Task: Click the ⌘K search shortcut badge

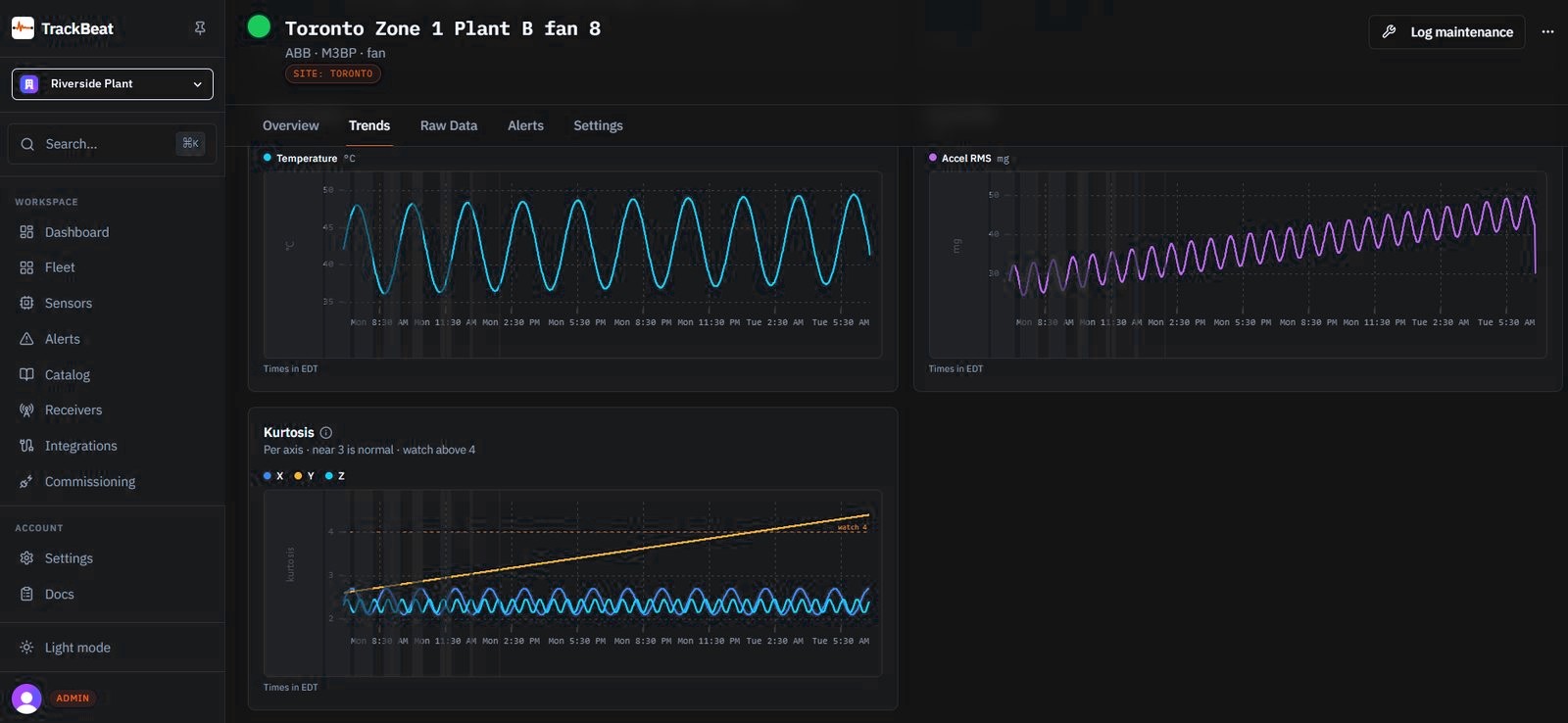Action: pos(190,143)
